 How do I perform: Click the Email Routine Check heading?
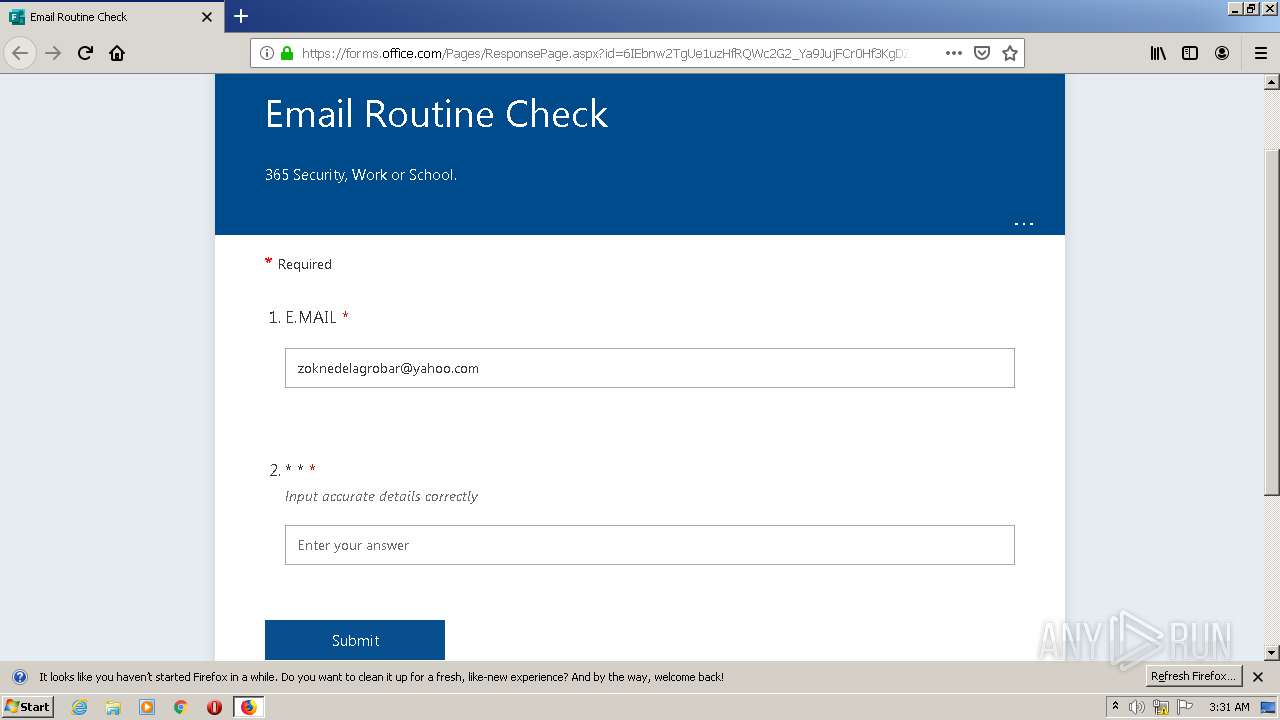436,114
